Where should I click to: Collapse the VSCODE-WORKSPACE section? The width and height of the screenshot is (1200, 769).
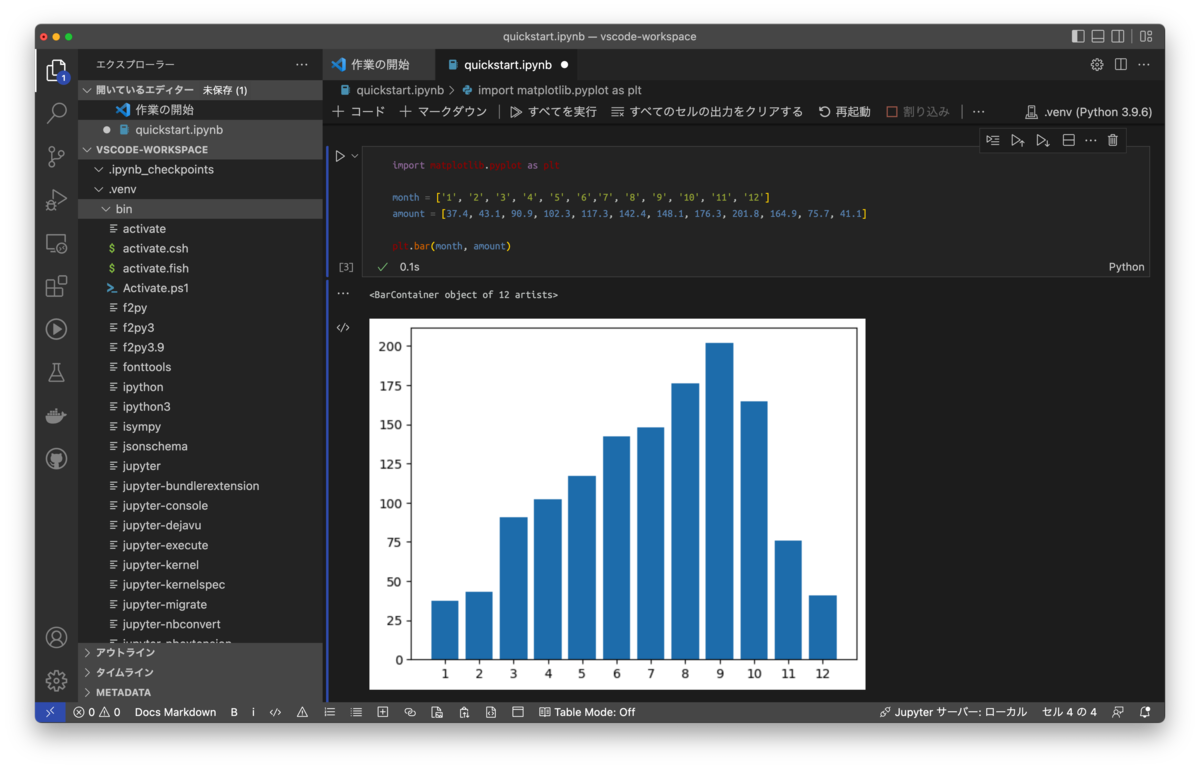(x=200, y=150)
